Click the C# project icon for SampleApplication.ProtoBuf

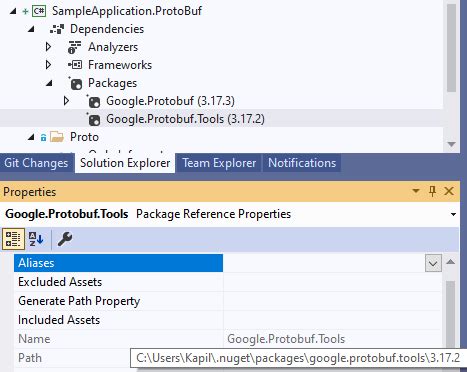point(39,11)
